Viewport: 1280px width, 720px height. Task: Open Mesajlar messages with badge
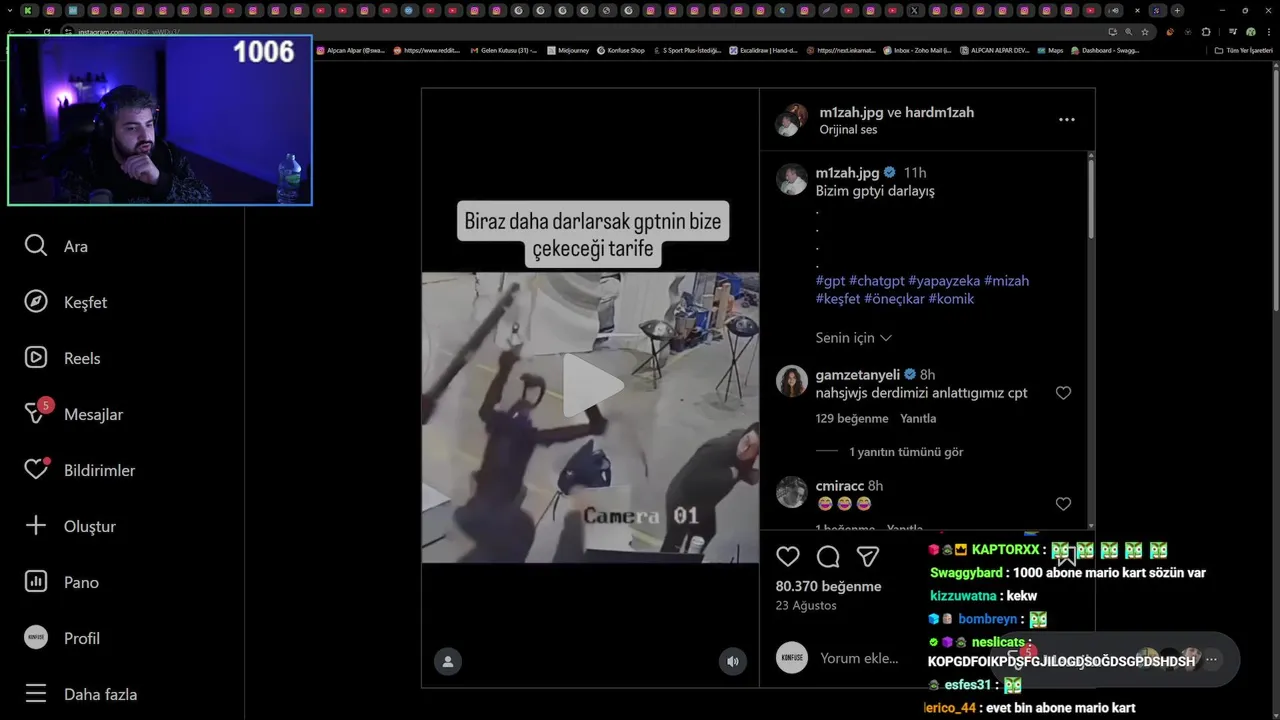click(74, 412)
